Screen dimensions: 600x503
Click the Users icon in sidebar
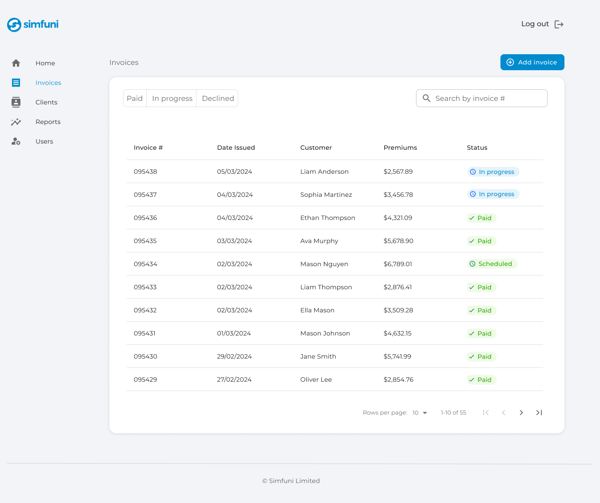16,141
